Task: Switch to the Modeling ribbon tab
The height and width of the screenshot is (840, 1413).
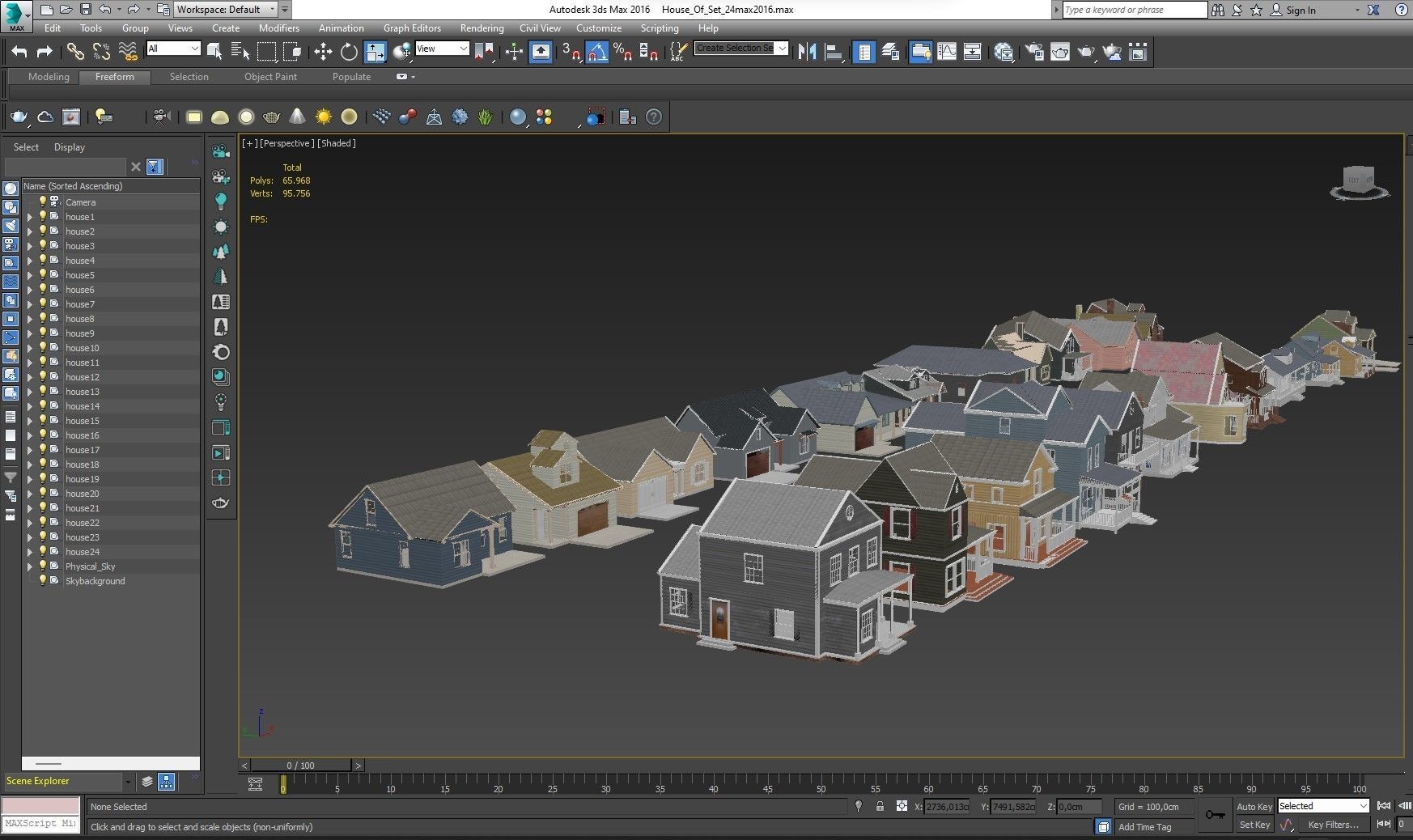Action: 49,77
